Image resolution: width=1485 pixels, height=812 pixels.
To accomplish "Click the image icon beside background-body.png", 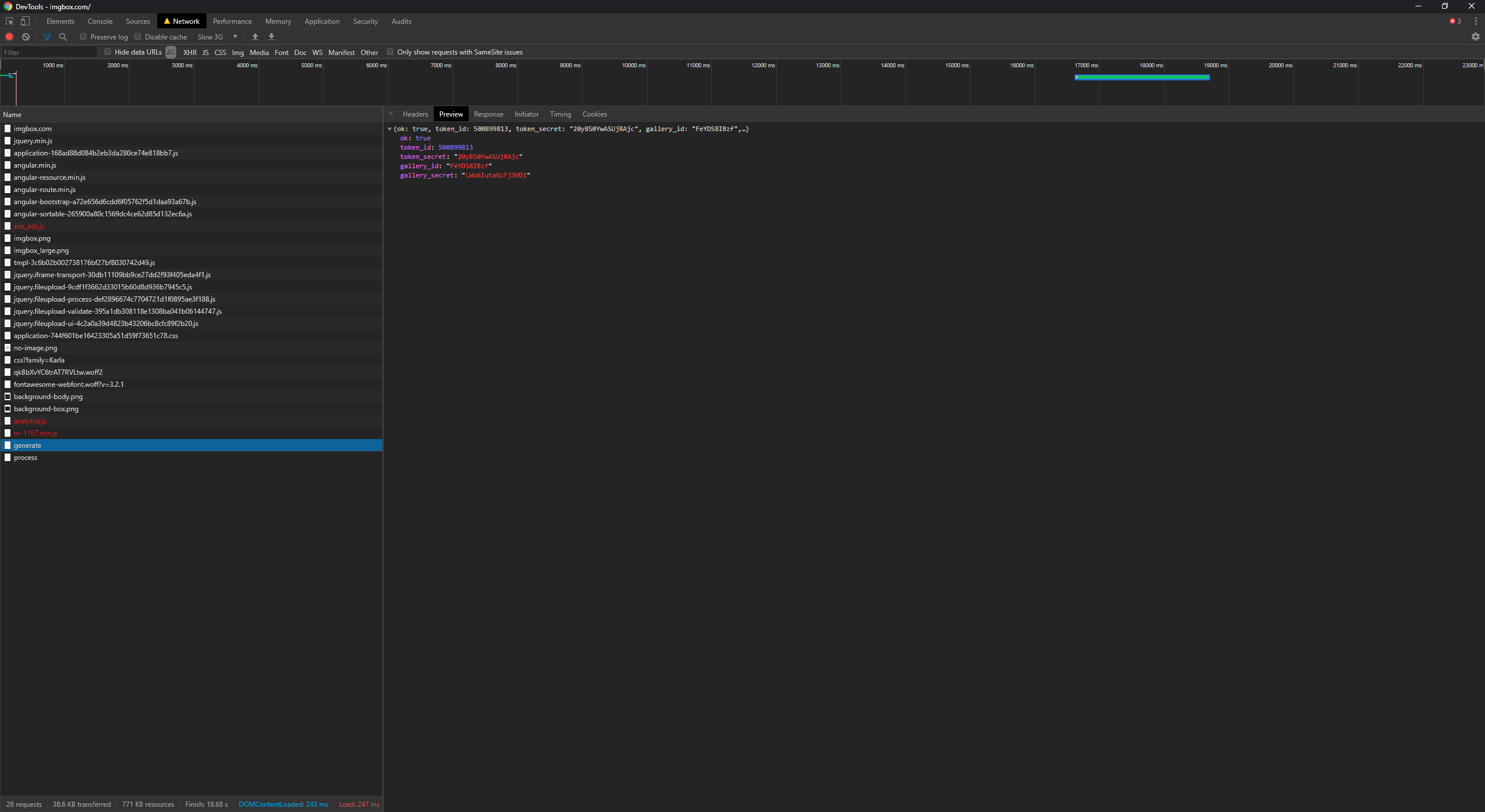I will (x=8, y=397).
